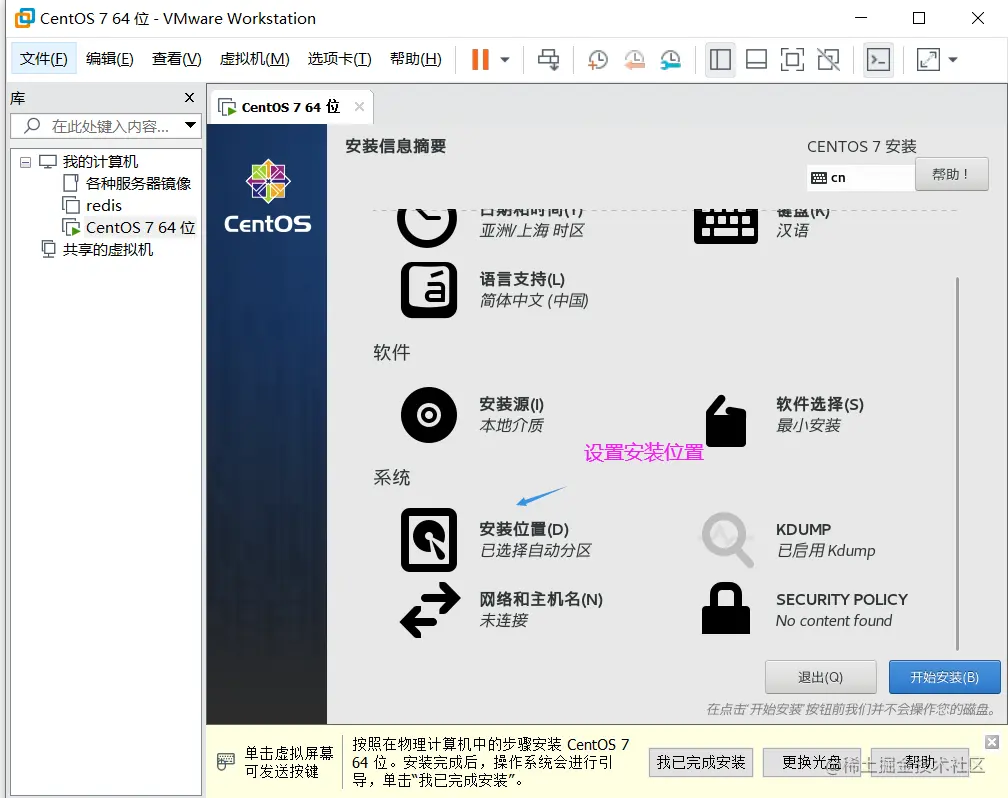Image resolution: width=1008 pixels, height=798 pixels.
Task: Revert the VM to its snapshot
Action: pos(634,60)
